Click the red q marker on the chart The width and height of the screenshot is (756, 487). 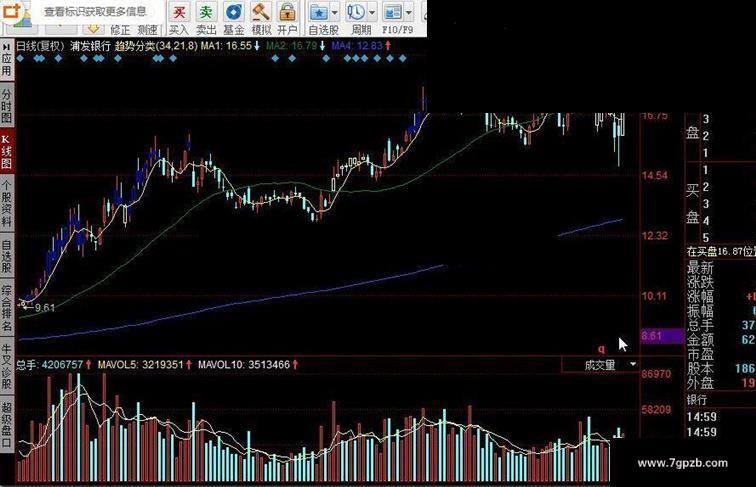[601, 349]
